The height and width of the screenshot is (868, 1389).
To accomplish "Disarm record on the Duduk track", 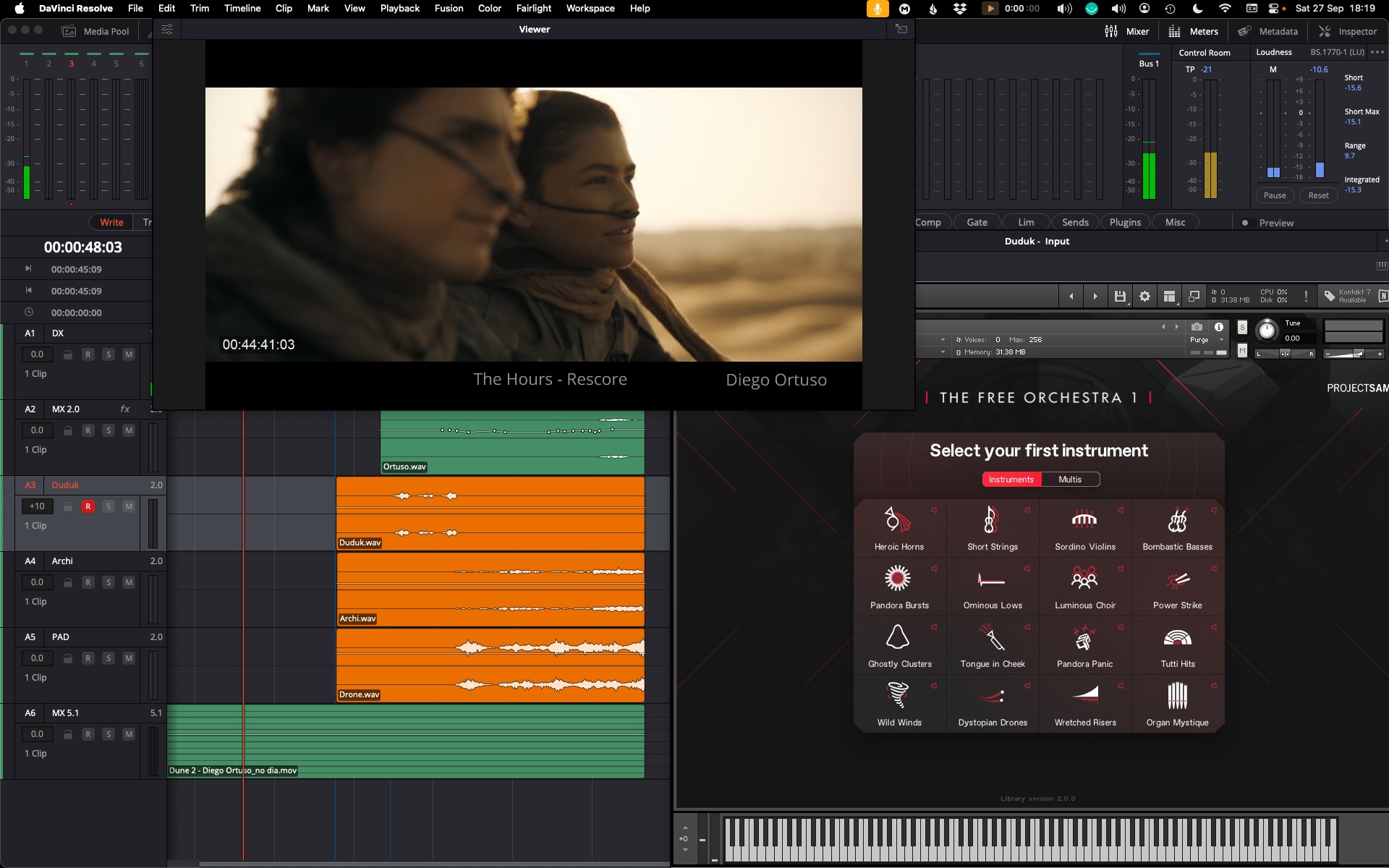I will coord(88,506).
